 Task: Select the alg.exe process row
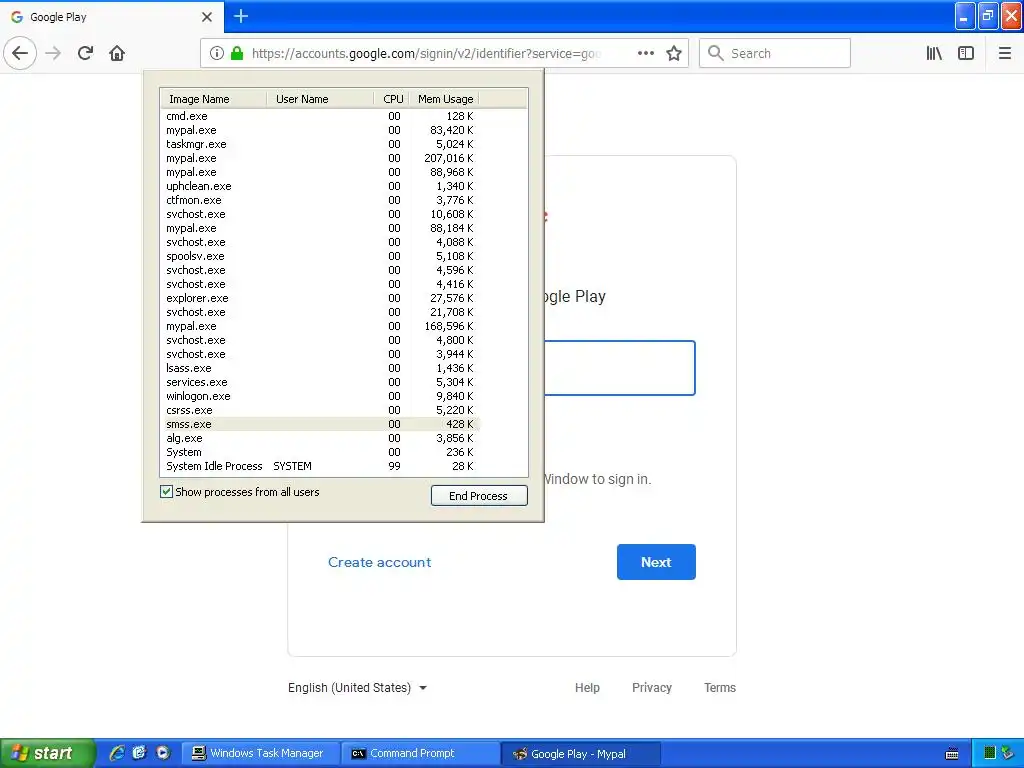320,438
